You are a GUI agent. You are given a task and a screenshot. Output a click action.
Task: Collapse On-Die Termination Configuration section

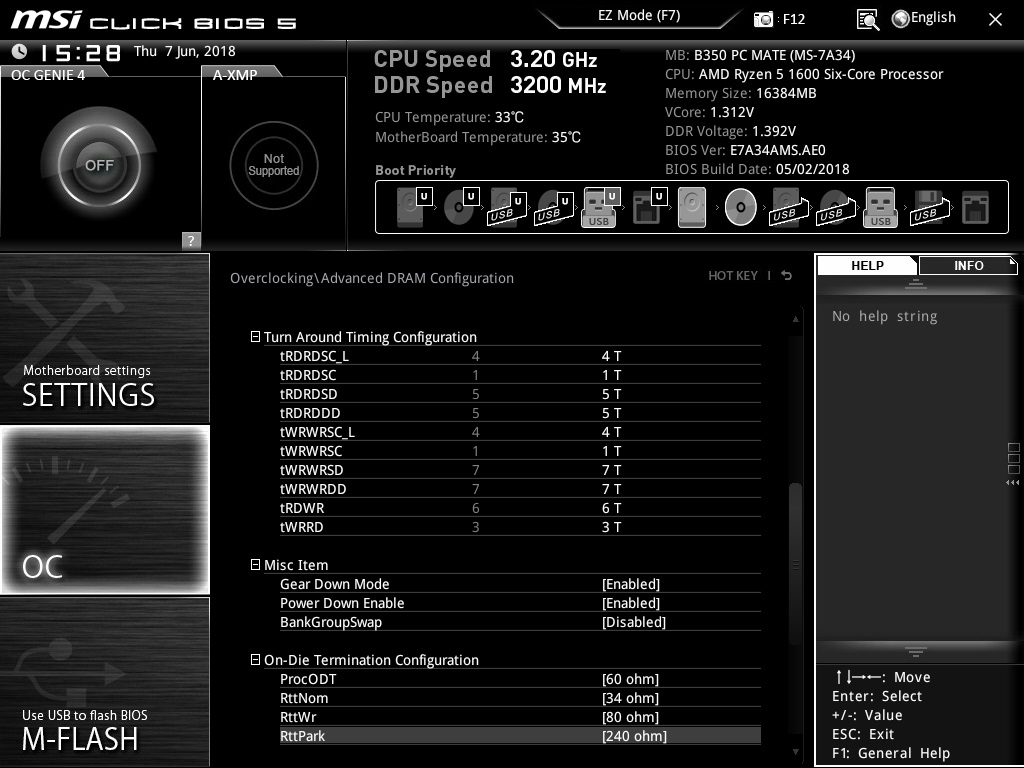coord(255,660)
